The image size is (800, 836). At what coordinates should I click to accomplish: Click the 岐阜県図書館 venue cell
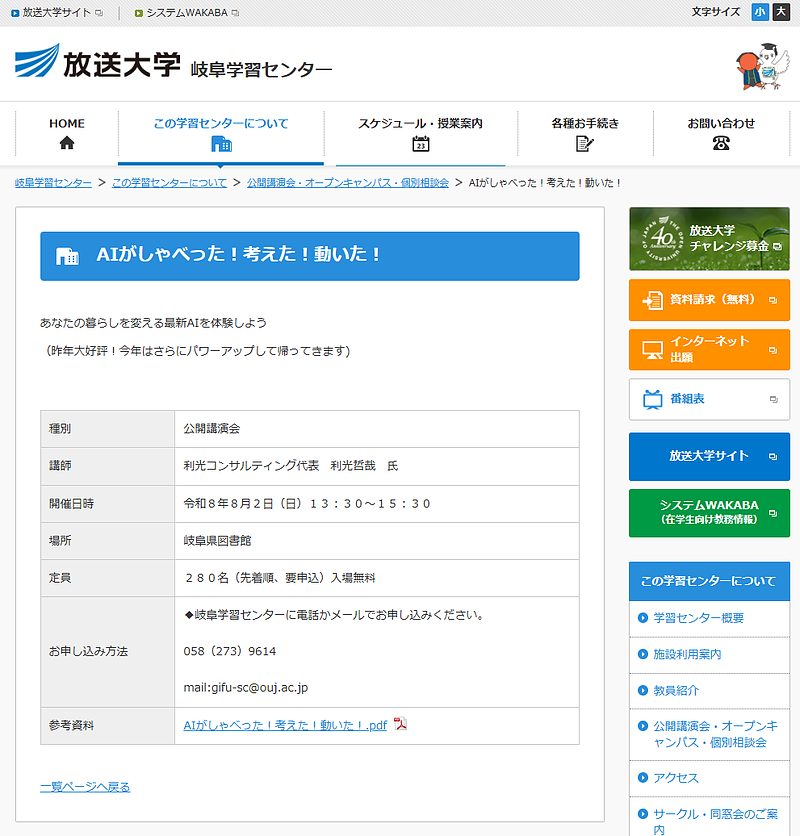(x=377, y=541)
